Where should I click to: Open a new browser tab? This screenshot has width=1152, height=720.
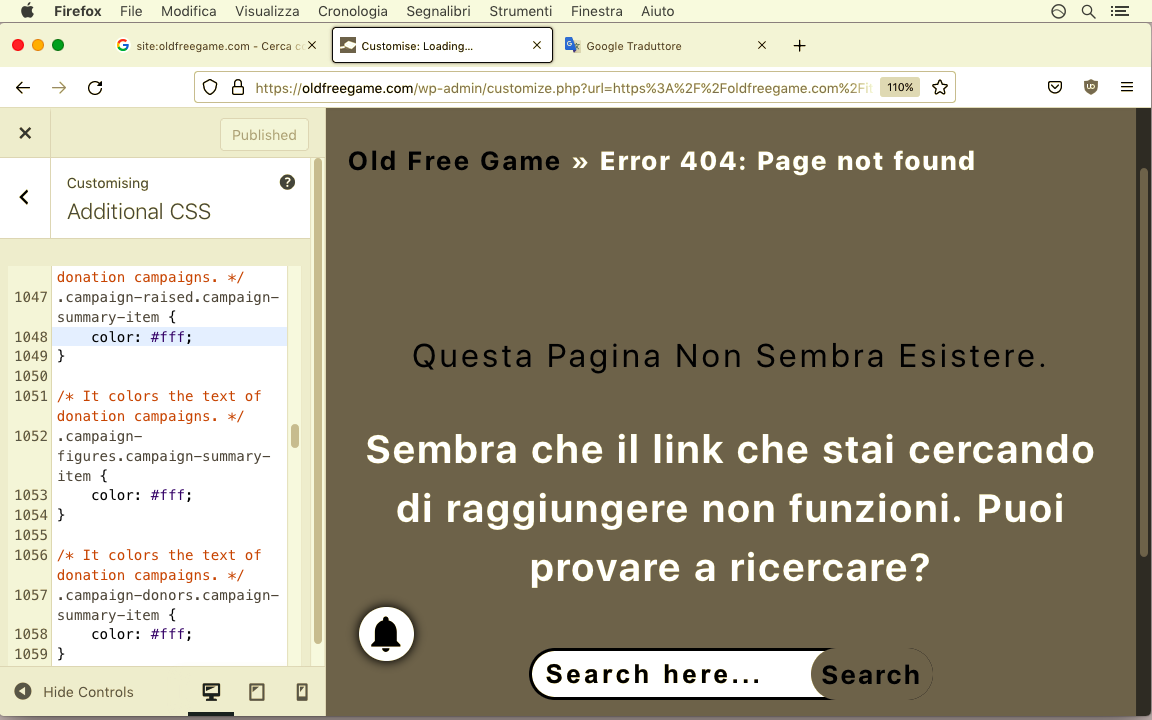coord(800,46)
